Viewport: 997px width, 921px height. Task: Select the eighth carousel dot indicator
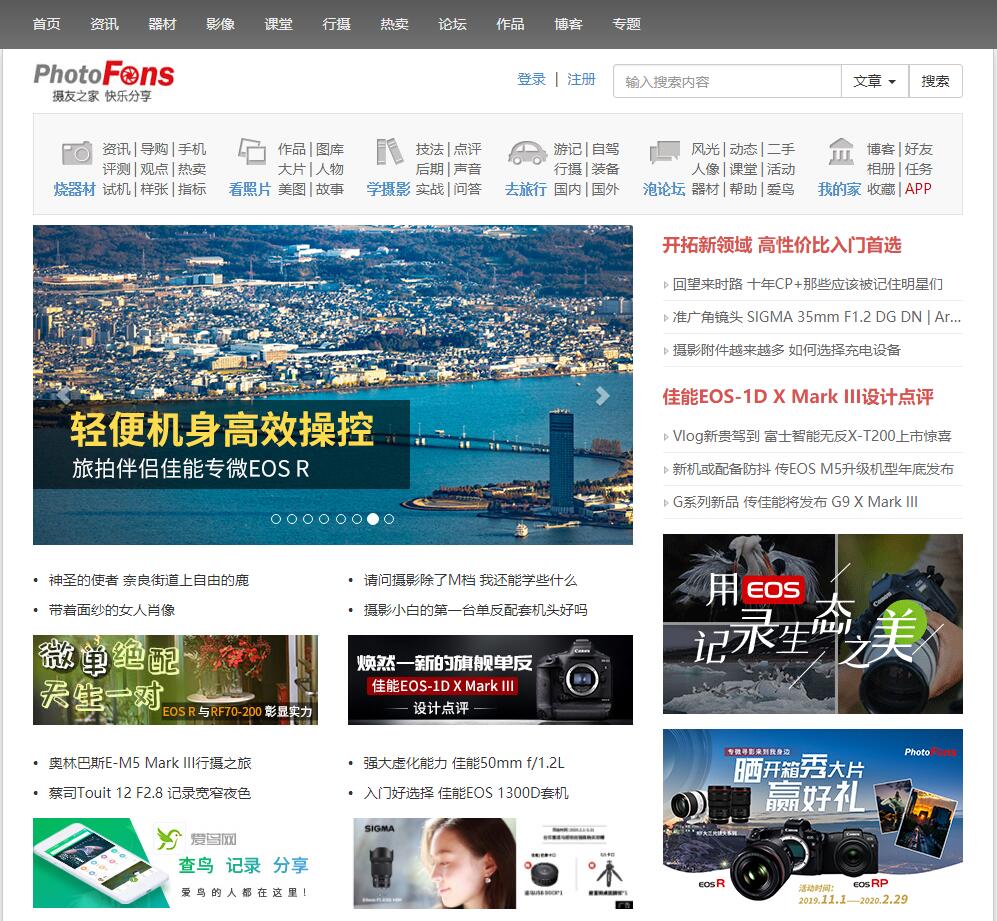pos(389,519)
